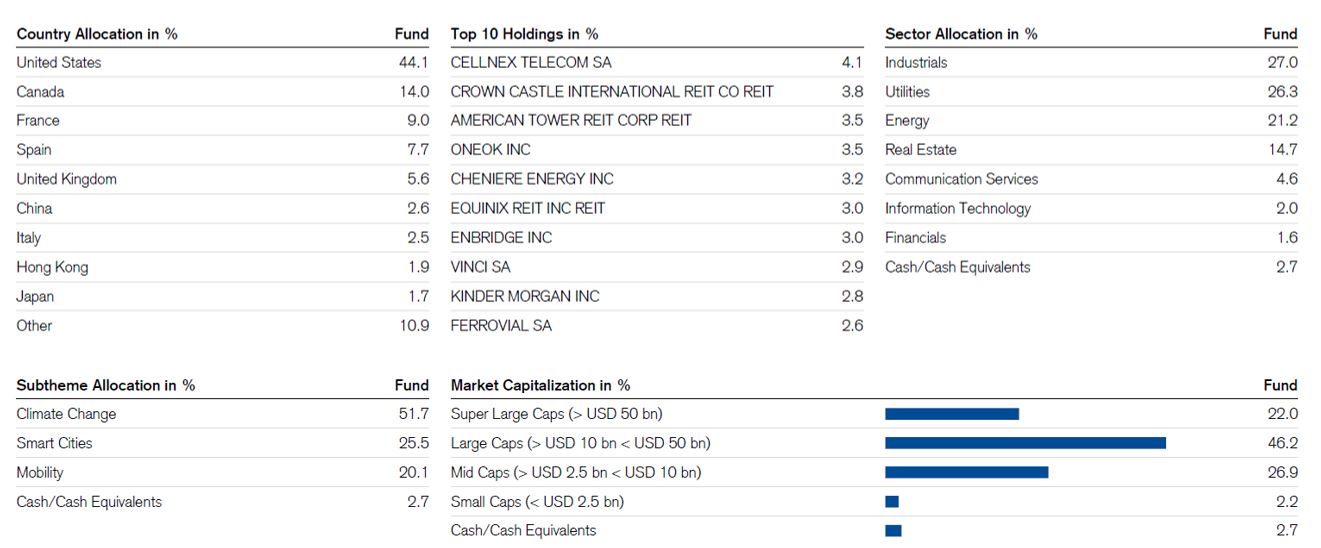
Task: Click the Country Allocation in % heading
Action: coord(97,34)
